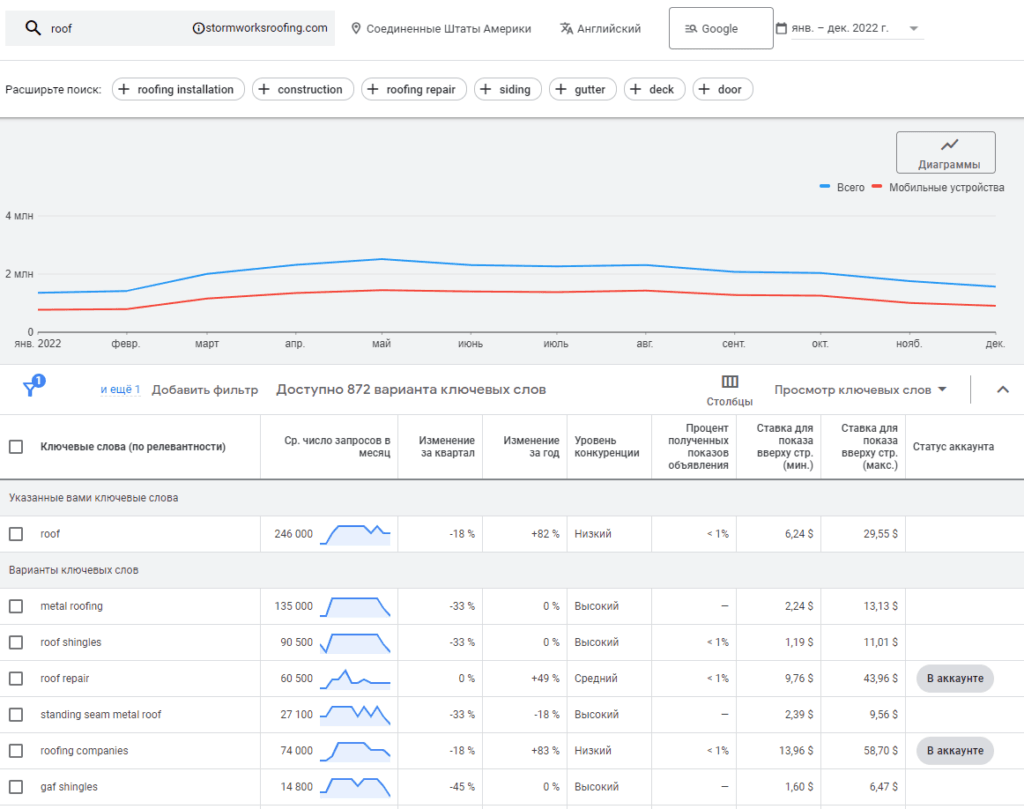
Task: Click trend sparkline for roof shingles
Action: [x=355, y=642]
